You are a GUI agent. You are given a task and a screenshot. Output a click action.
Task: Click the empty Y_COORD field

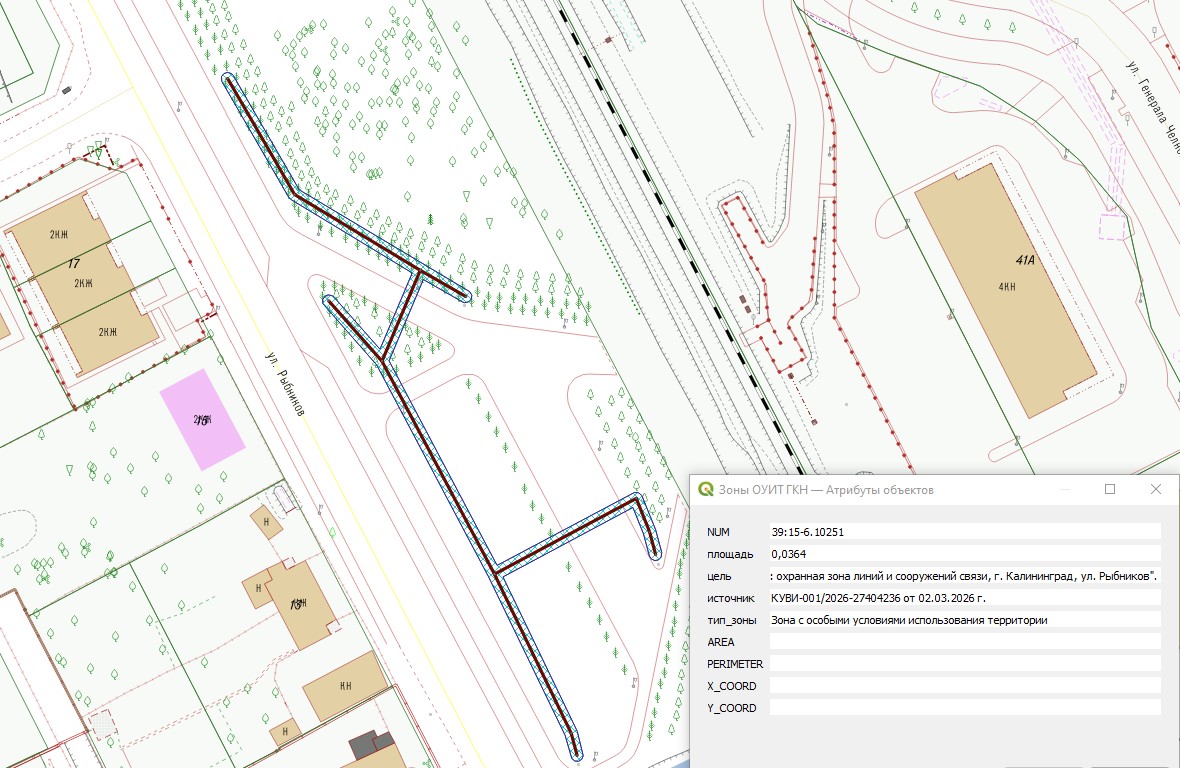click(x=964, y=707)
